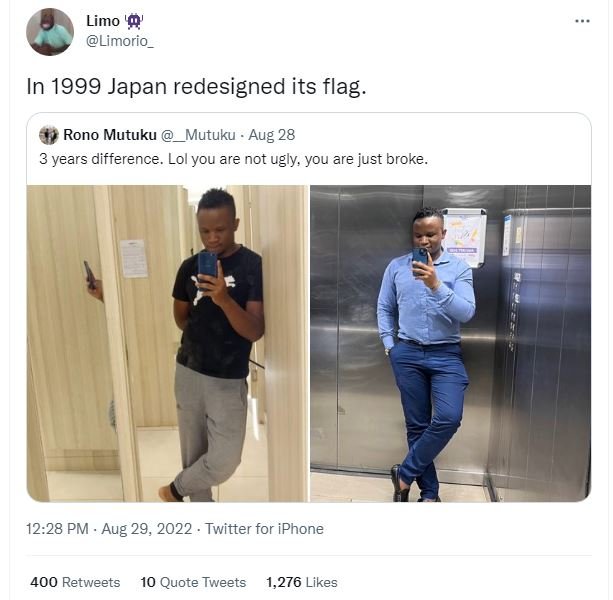This screenshot has height=600, width=613.
Task: Click the Twitter for iPhone source label
Action: click(264, 528)
